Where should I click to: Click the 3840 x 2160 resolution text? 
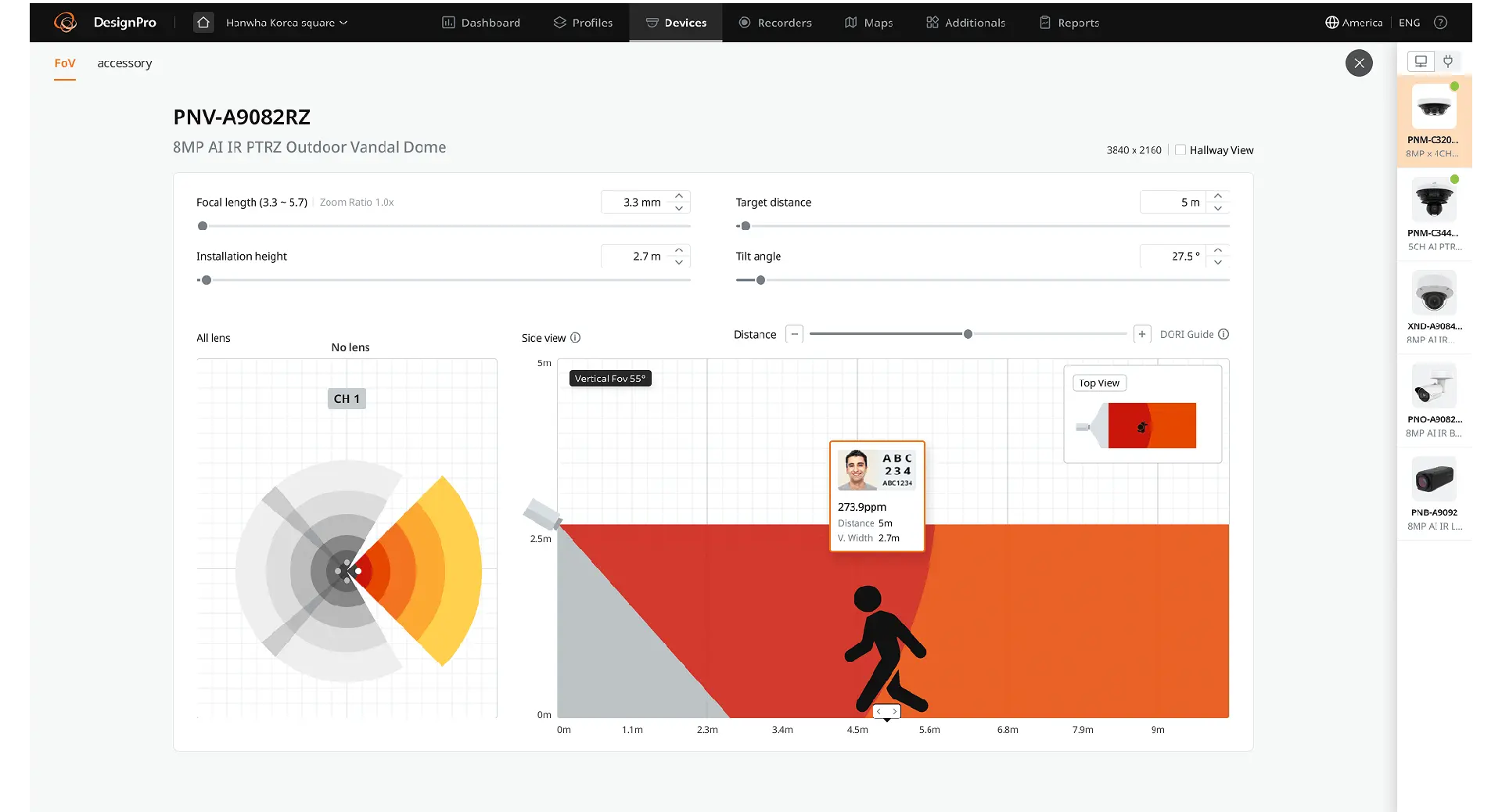tap(1134, 150)
